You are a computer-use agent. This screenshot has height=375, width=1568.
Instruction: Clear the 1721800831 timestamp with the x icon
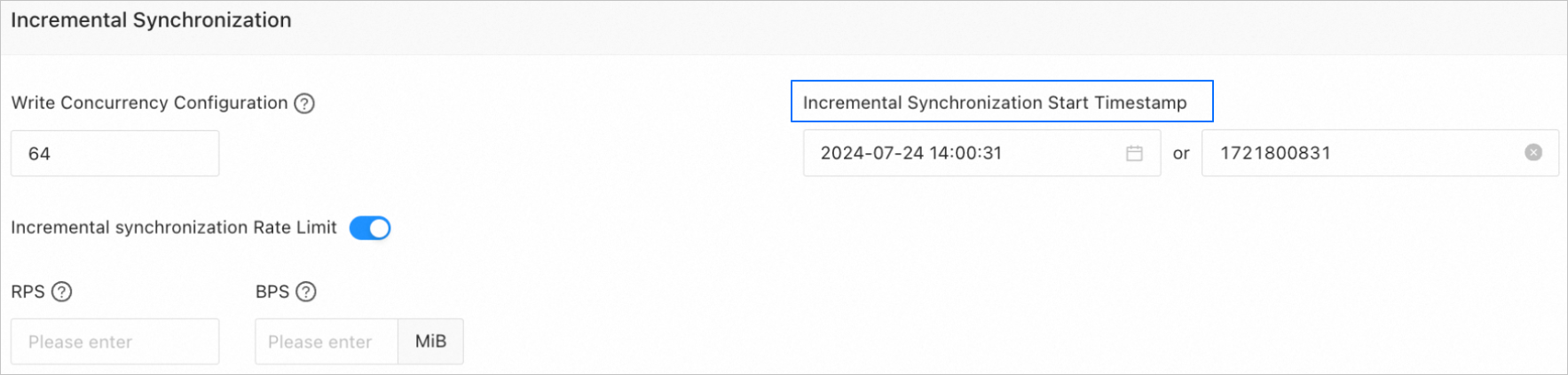click(1533, 152)
